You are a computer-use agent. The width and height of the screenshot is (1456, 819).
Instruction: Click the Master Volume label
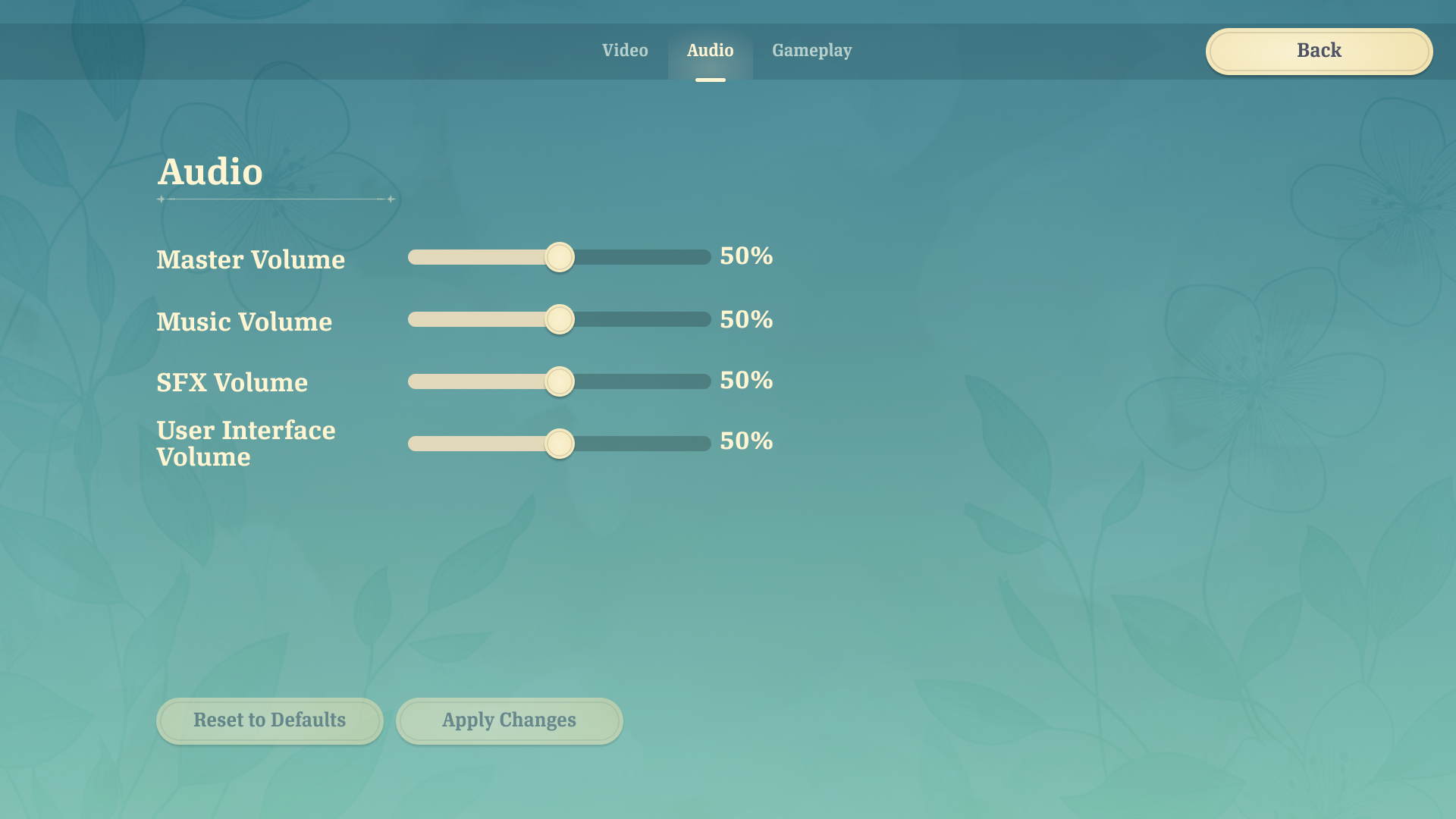click(250, 260)
